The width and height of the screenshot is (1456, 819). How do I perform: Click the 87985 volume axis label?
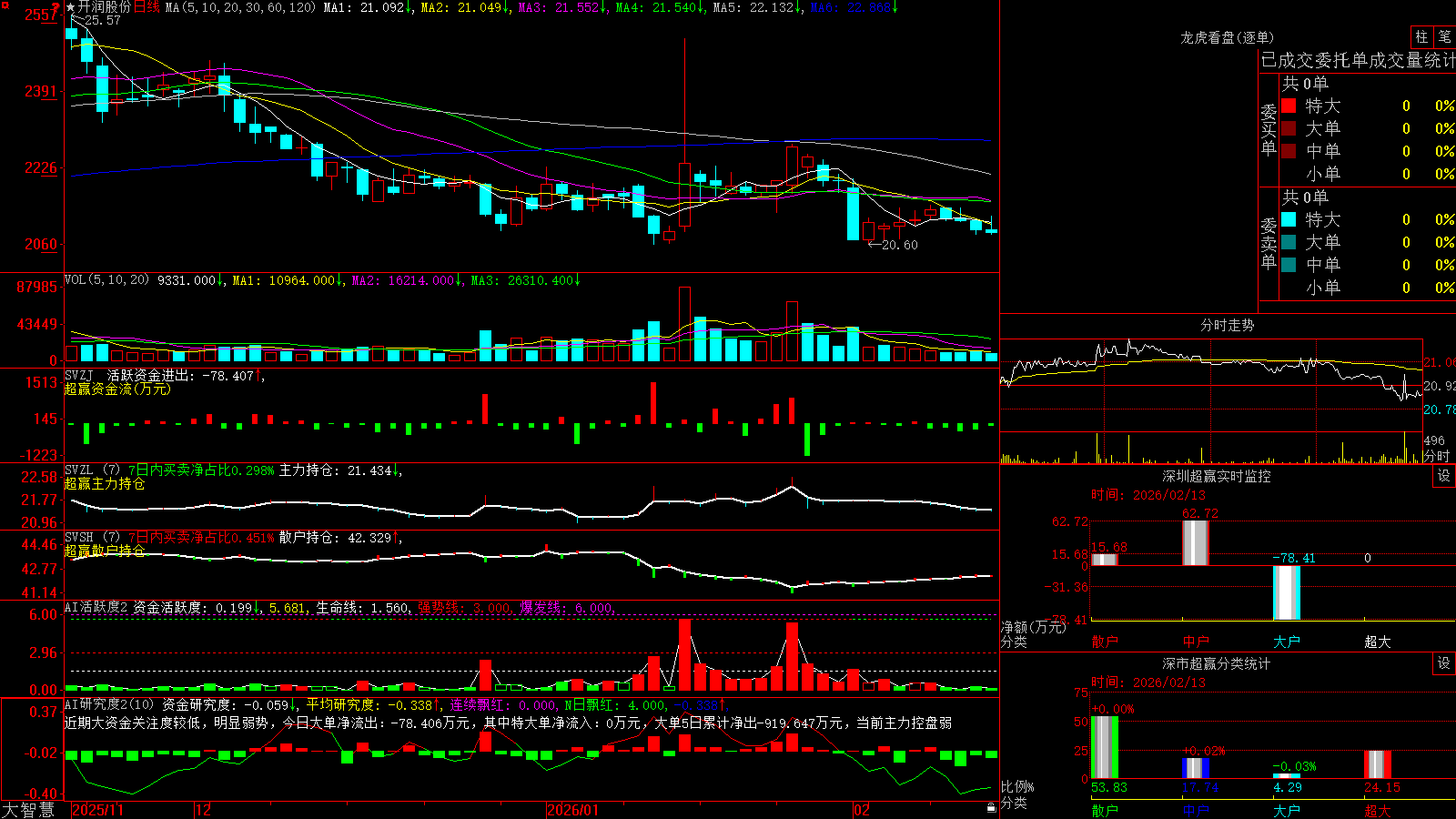click(36, 287)
